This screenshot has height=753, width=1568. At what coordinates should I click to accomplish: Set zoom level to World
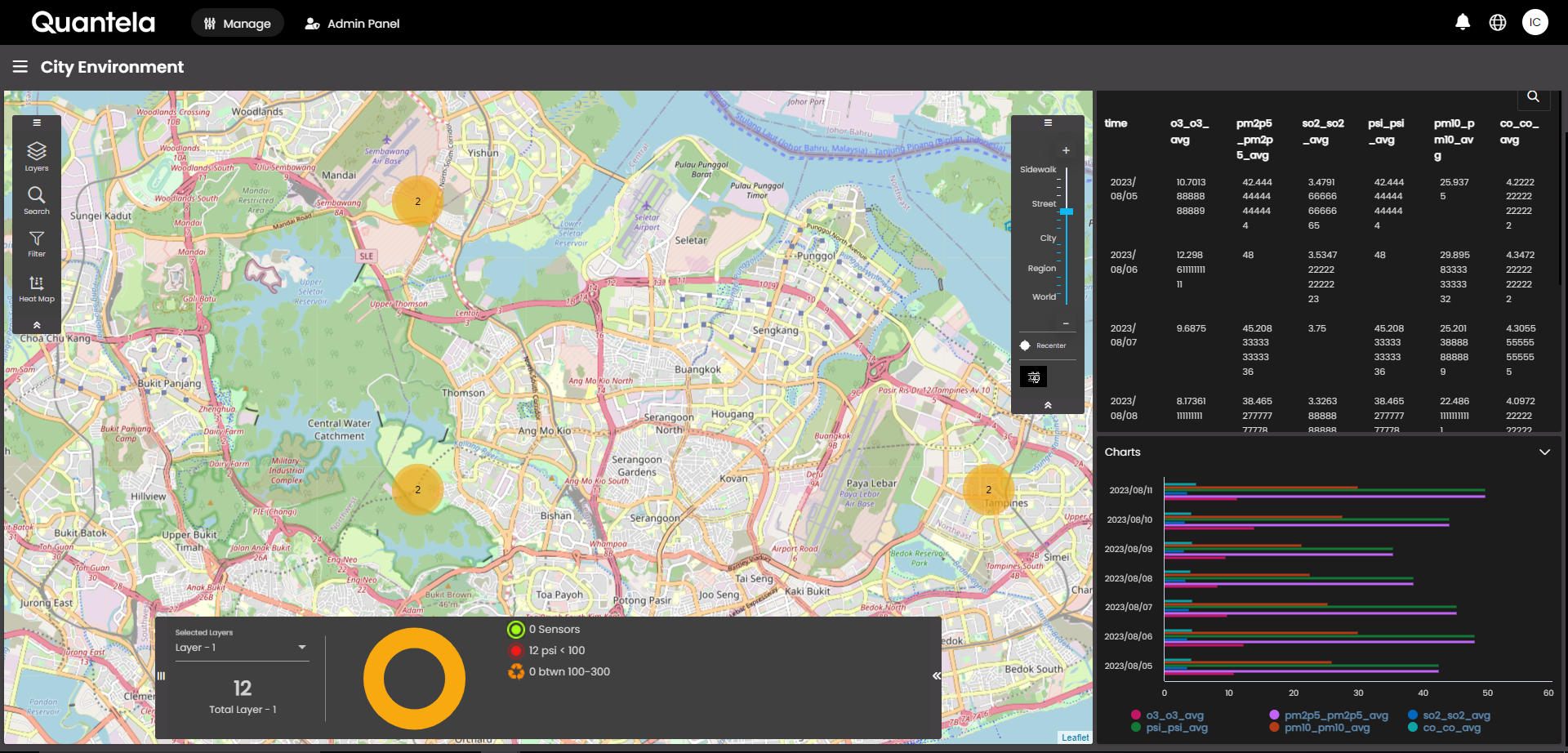click(x=1045, y=297)
